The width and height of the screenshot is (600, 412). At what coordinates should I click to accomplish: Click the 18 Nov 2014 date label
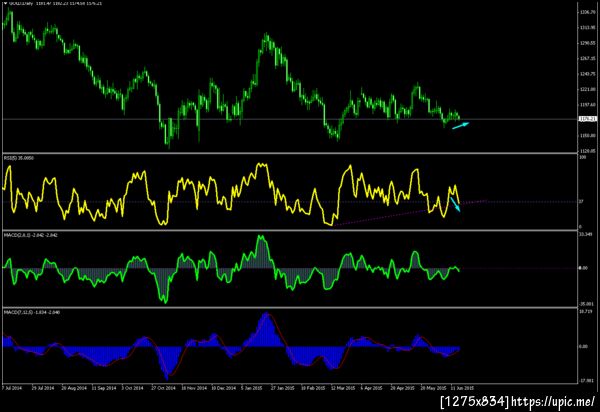[x=194, y=388]
